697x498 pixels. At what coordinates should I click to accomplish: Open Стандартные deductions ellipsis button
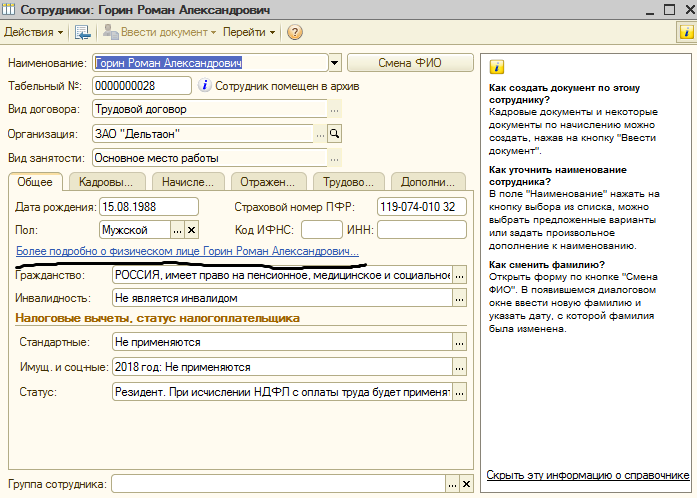pos(459,342)
